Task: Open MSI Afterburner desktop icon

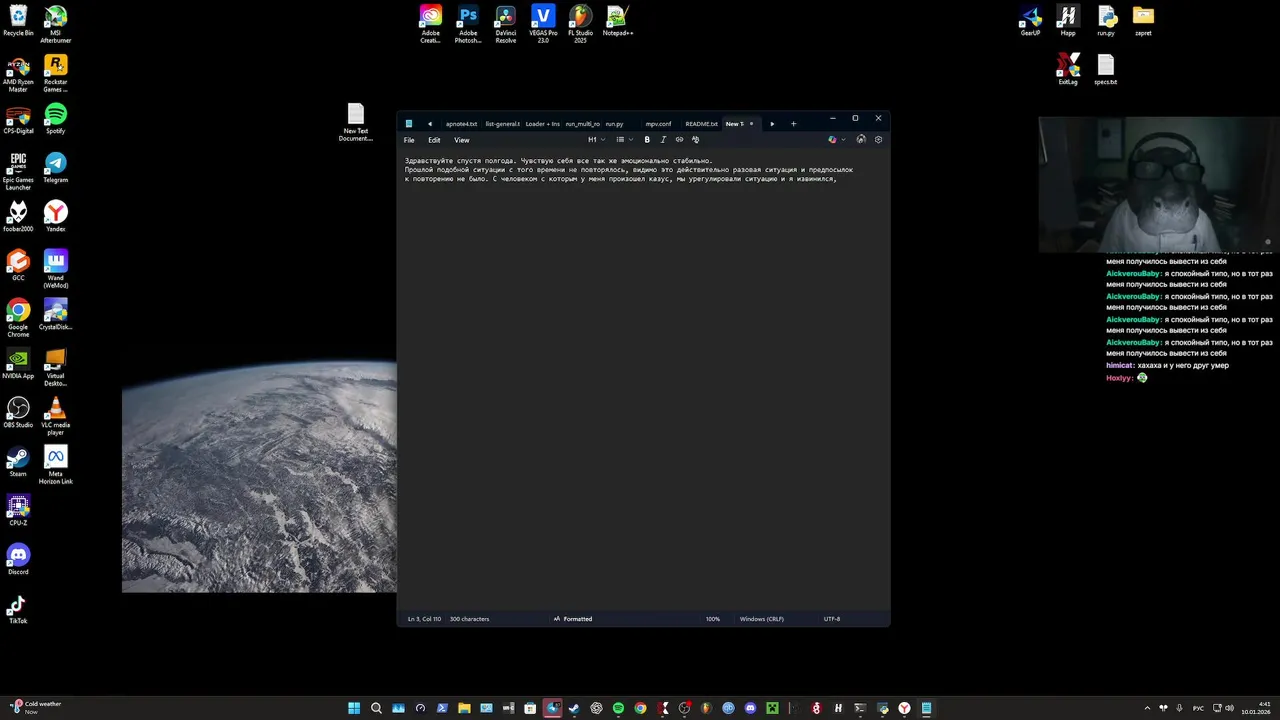Action: (x=56, y=23)
